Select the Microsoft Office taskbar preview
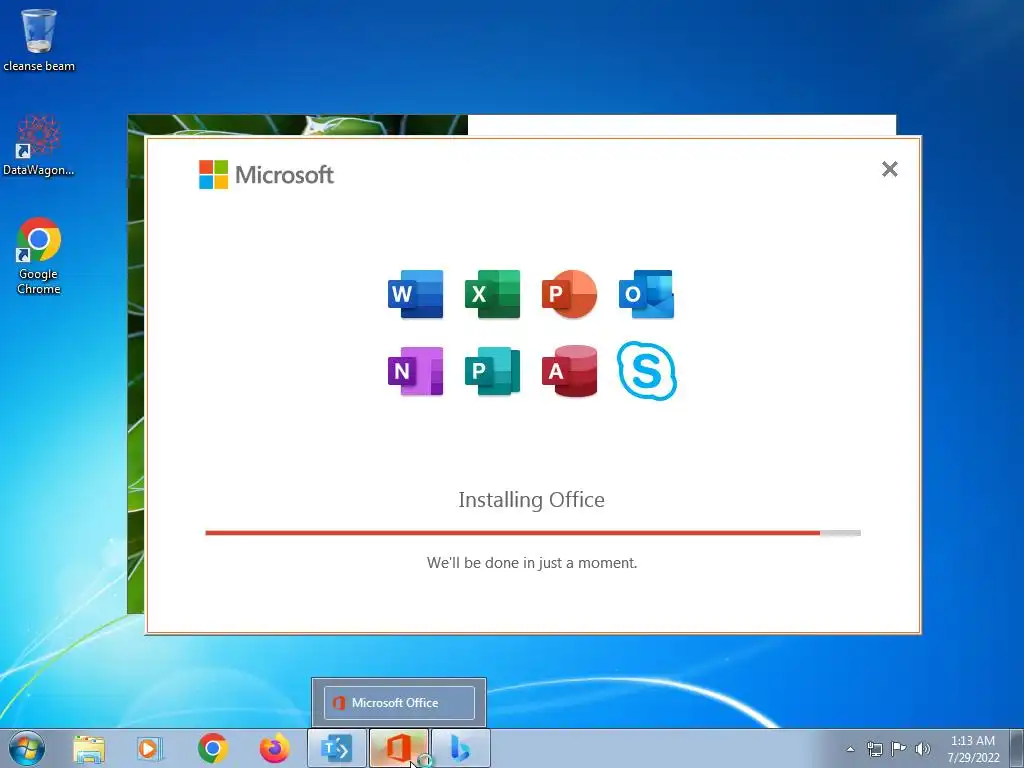The height and width of the screenshot is (768, 1024). click(399, 703)
